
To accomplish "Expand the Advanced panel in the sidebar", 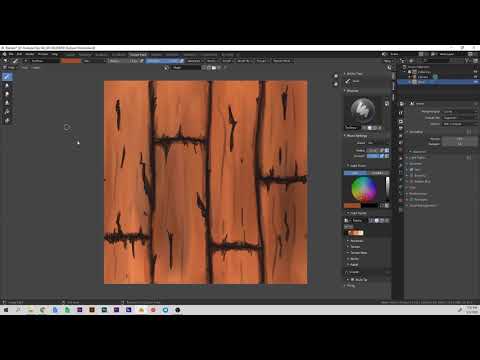I will 357,241.
